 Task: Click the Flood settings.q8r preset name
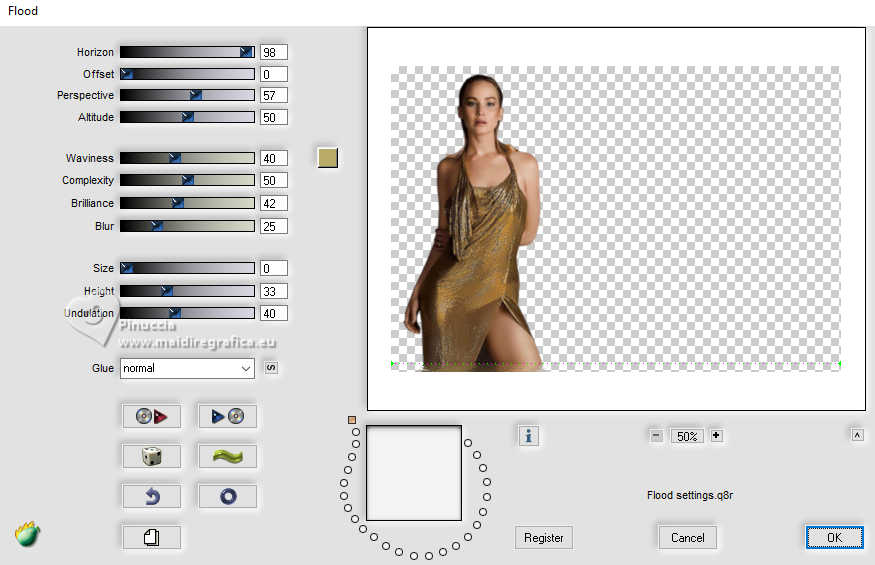[x=690, y=495]
